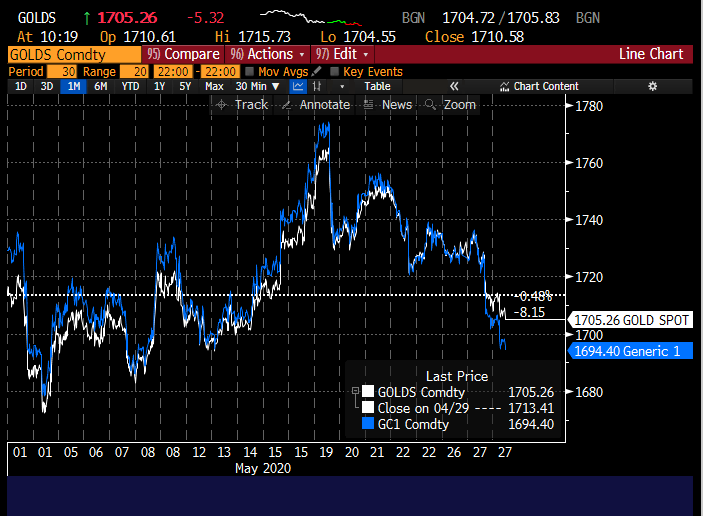Collapse panel with double chevron icon

point(454,86)
